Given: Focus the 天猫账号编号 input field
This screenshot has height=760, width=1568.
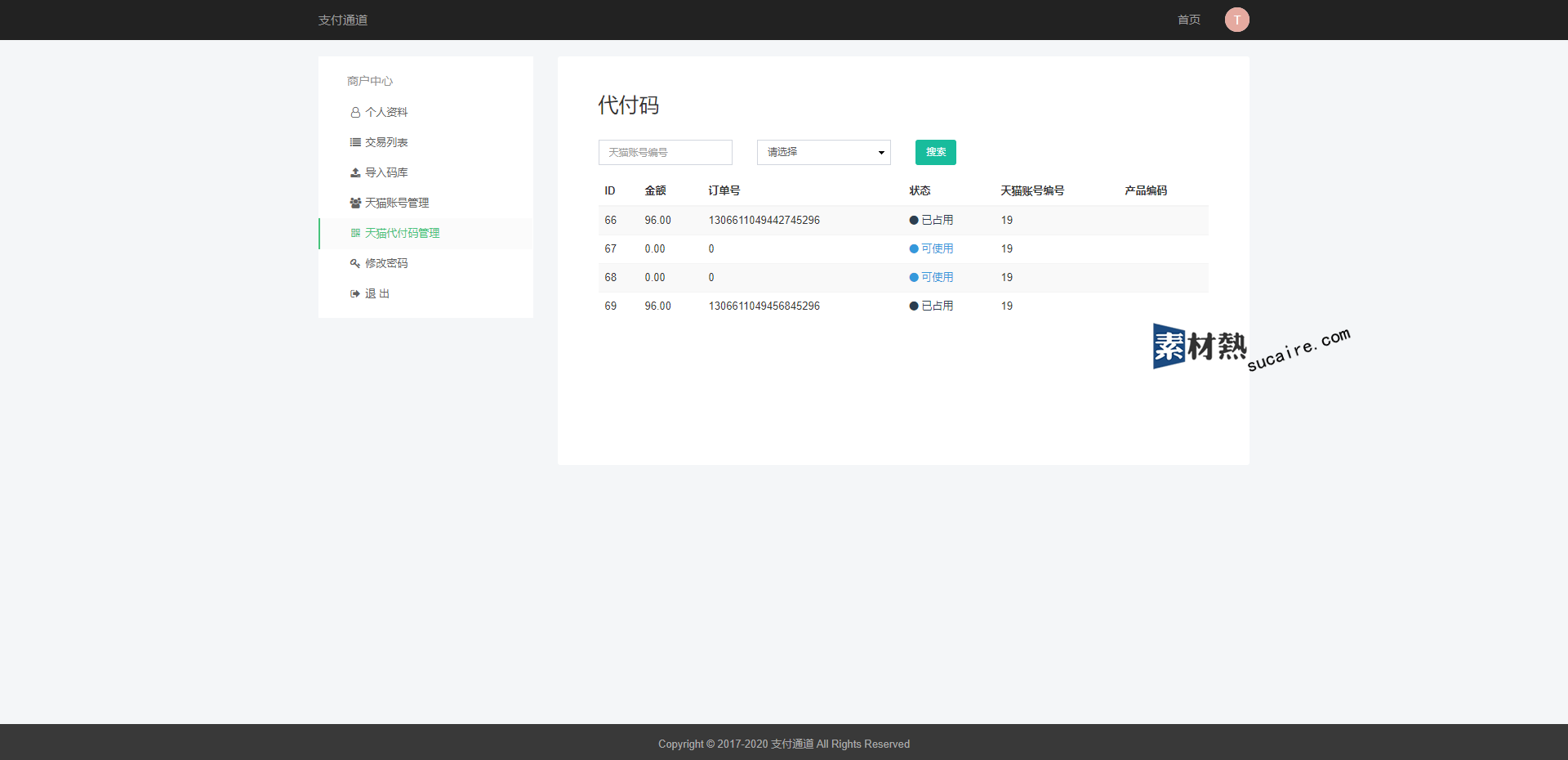Looking at the screenshot, I should tap(665, 152).
